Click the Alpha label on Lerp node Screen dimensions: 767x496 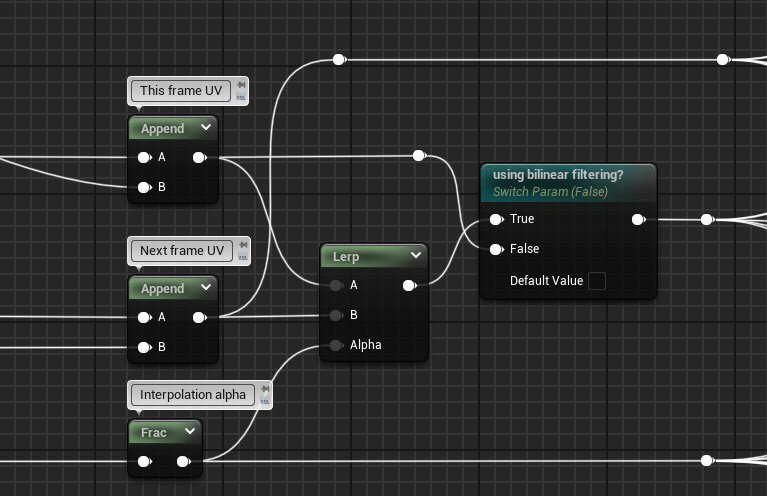tap(365, 345)
